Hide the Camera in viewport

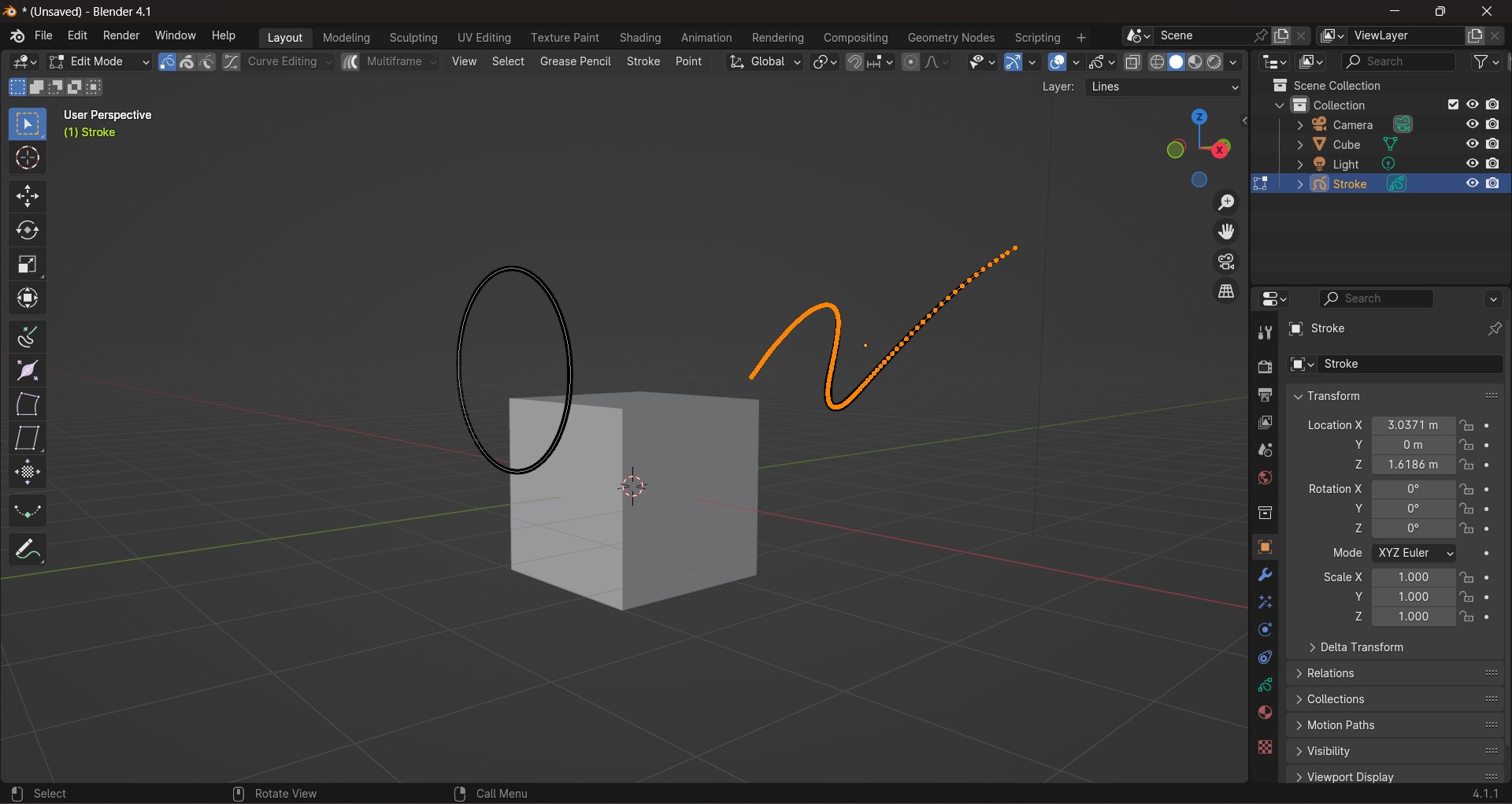coord(1473,124)
